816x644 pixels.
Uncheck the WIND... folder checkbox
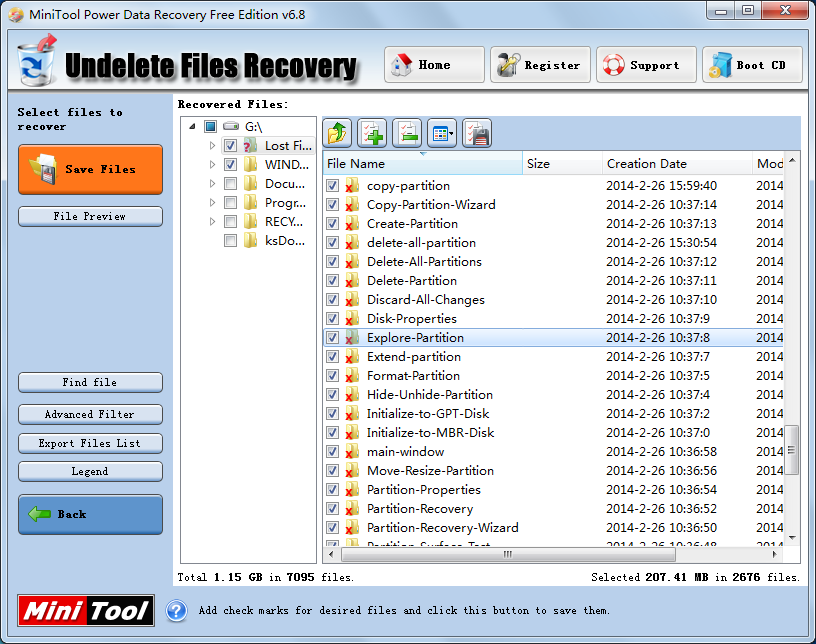(x=231, y=165)
